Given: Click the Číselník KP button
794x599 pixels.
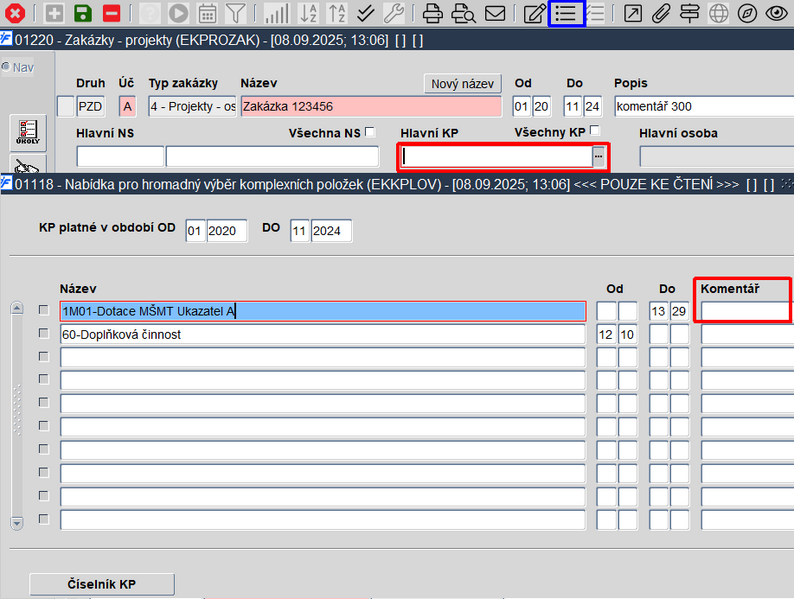Looking at the screenshot, I should [102, 584].
